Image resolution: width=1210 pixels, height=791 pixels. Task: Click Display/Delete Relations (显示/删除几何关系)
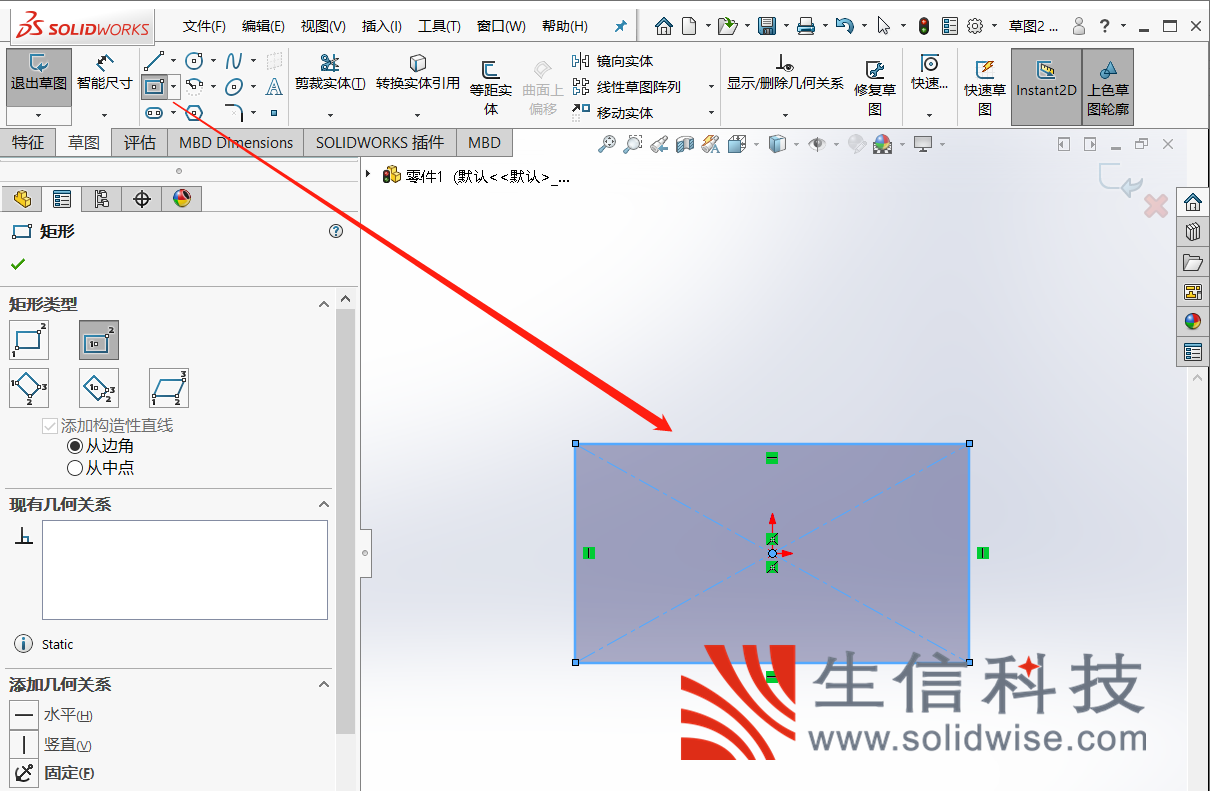click(x=785, y=73)
